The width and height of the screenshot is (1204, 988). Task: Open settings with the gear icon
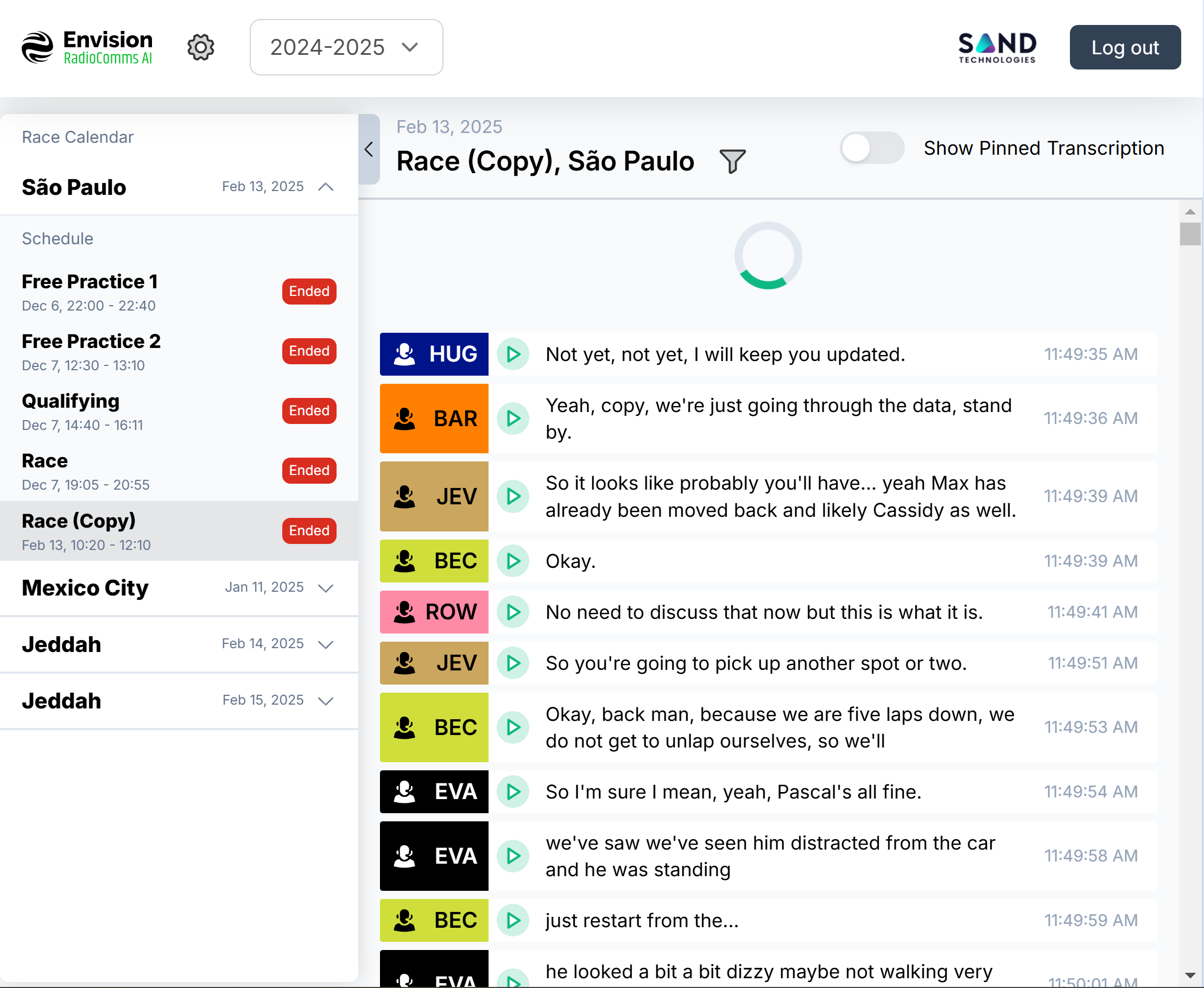coord(200,47)
